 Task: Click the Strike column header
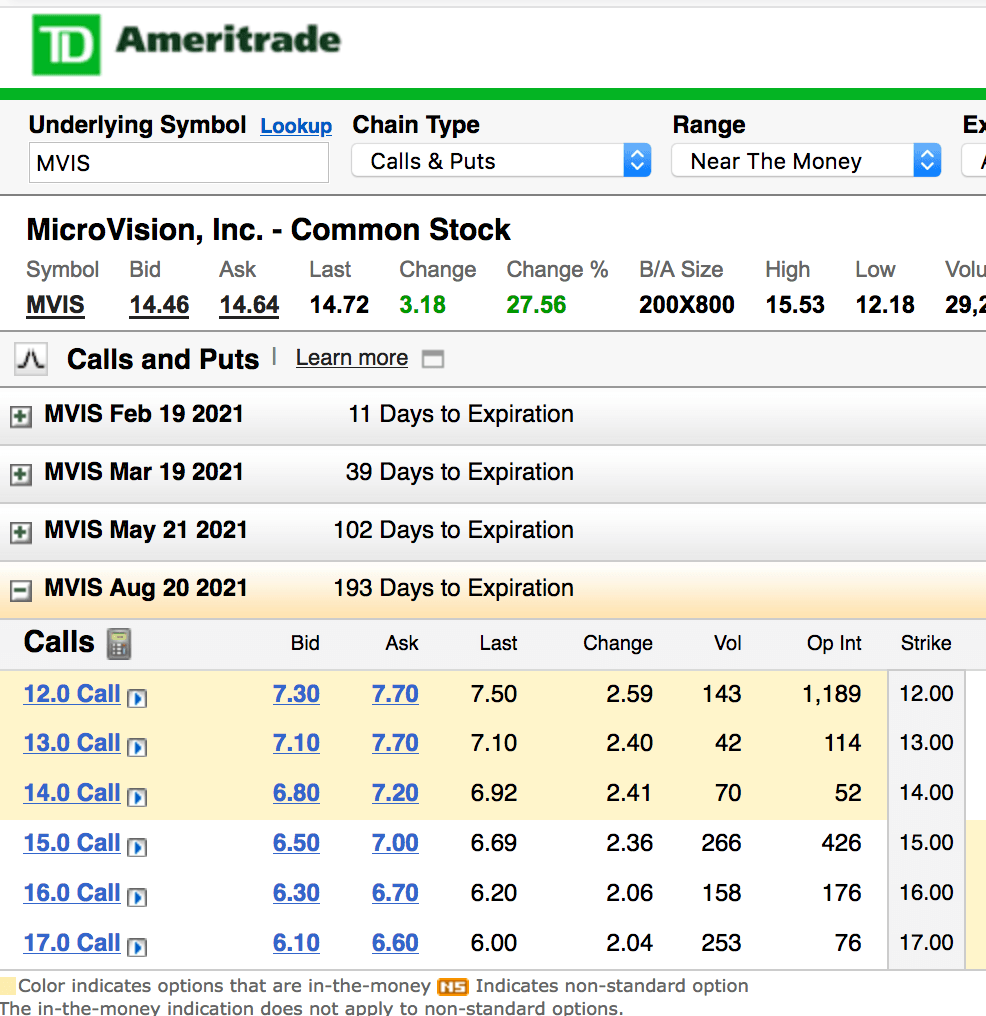point(926,643)
